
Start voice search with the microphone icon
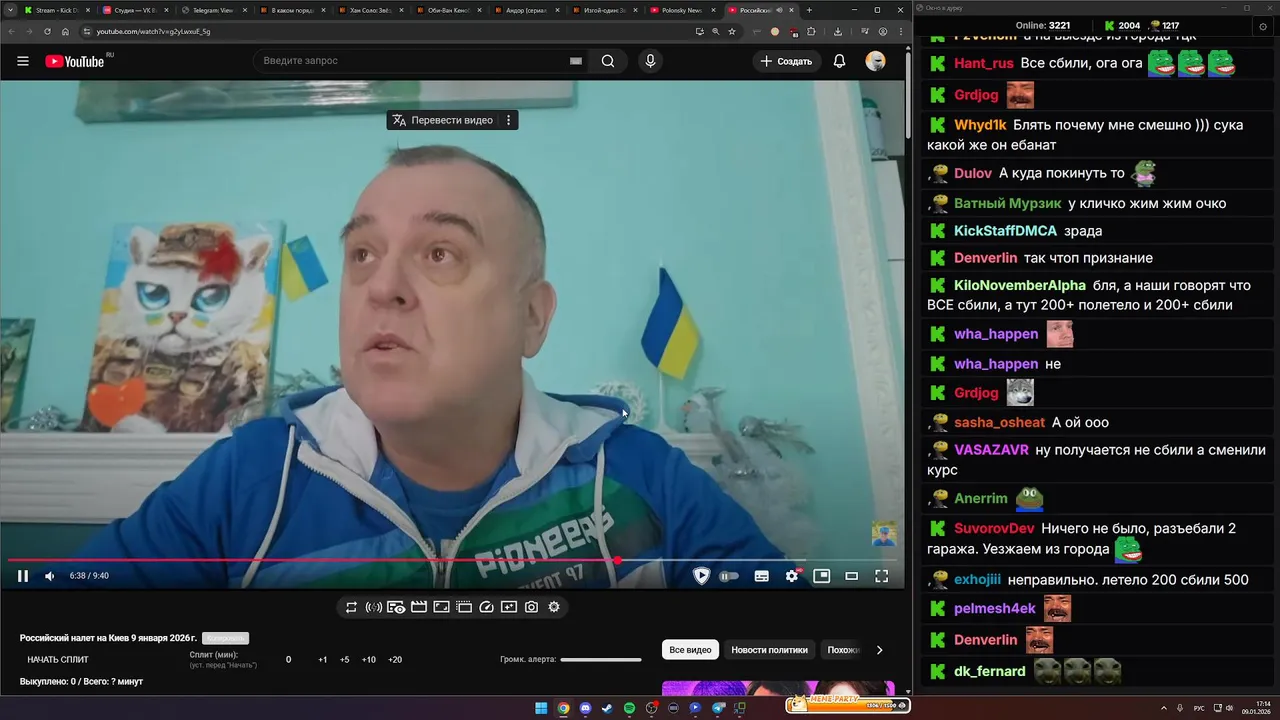coord(650,61)
